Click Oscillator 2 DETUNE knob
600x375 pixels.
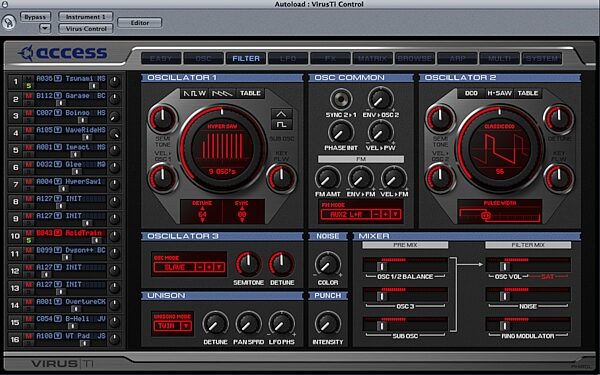tap(559, 119)
